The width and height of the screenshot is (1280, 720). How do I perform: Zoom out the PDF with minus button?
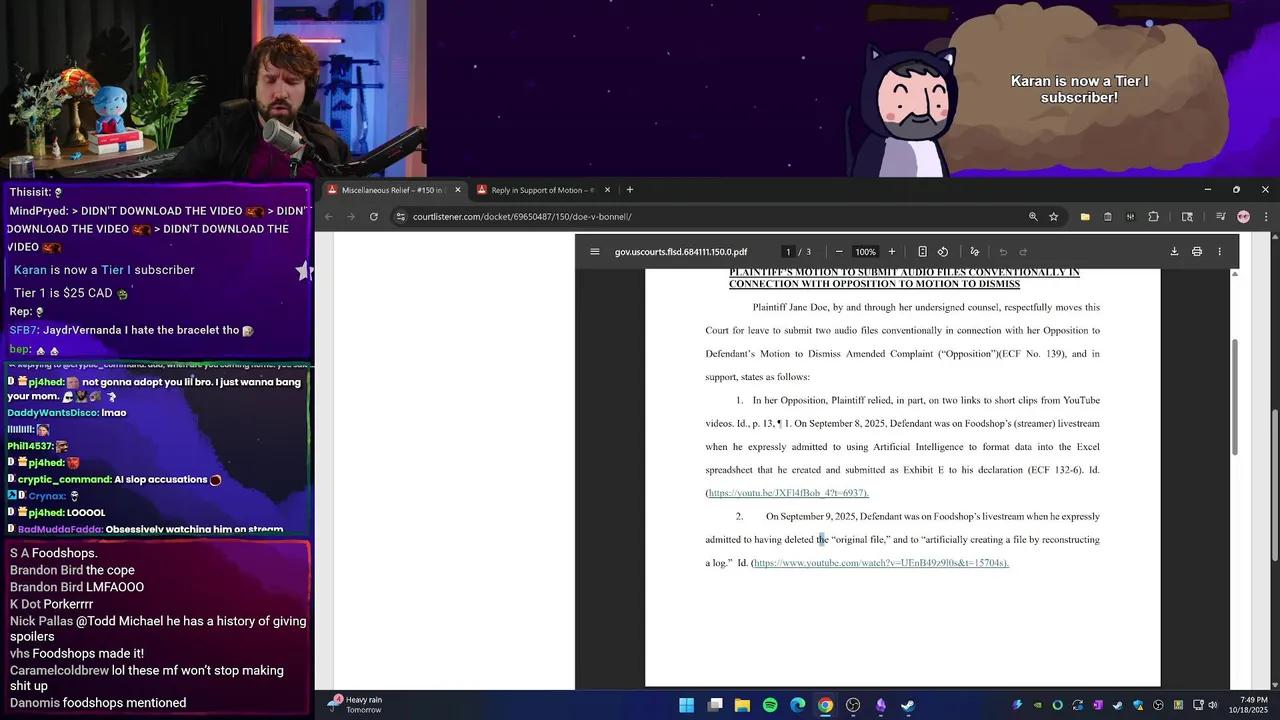(x=839, y=252)
